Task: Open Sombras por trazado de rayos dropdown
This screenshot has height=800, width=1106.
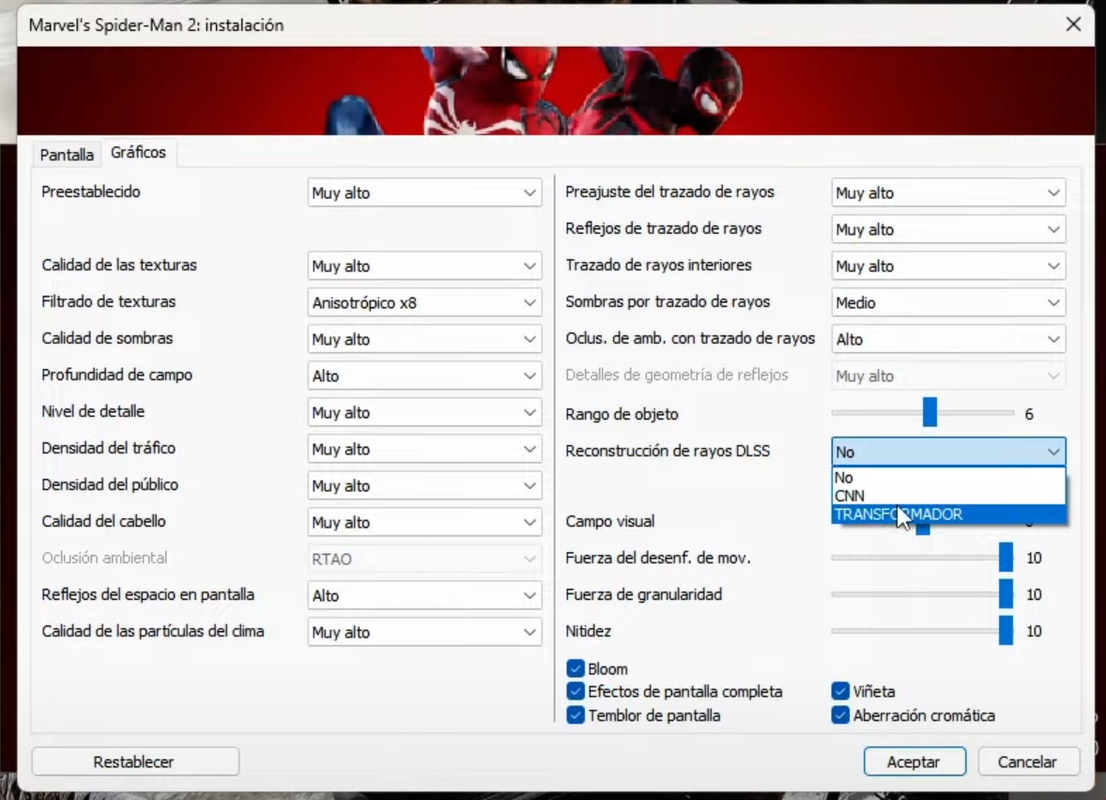Action: click(x=948, y=303)
